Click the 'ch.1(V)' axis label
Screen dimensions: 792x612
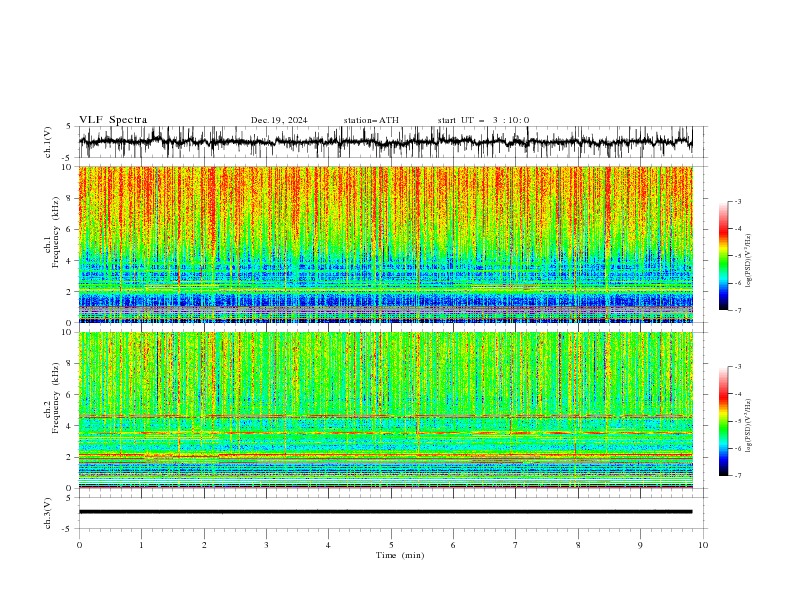[x=48, y=142]
